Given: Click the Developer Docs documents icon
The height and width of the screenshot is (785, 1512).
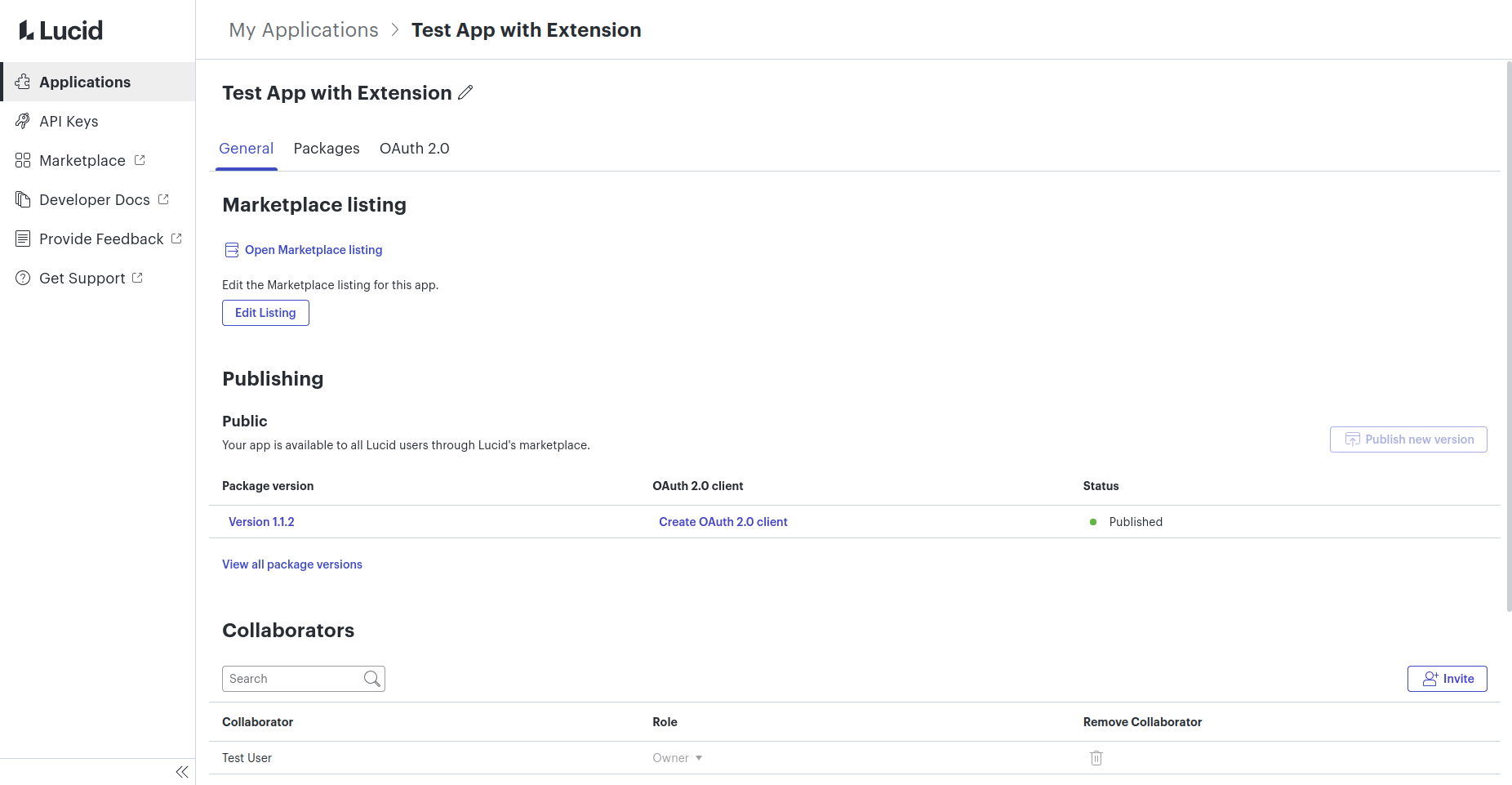Looking at the screenshot, I should tap(23, 199).
